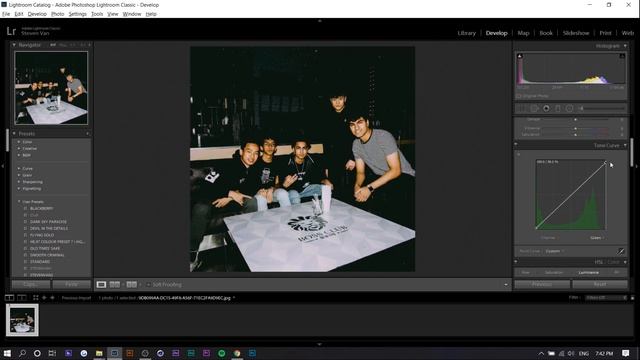Switch to the HSL Saturation tab
The image size is (640, 360).
click(x=553, y=272)
